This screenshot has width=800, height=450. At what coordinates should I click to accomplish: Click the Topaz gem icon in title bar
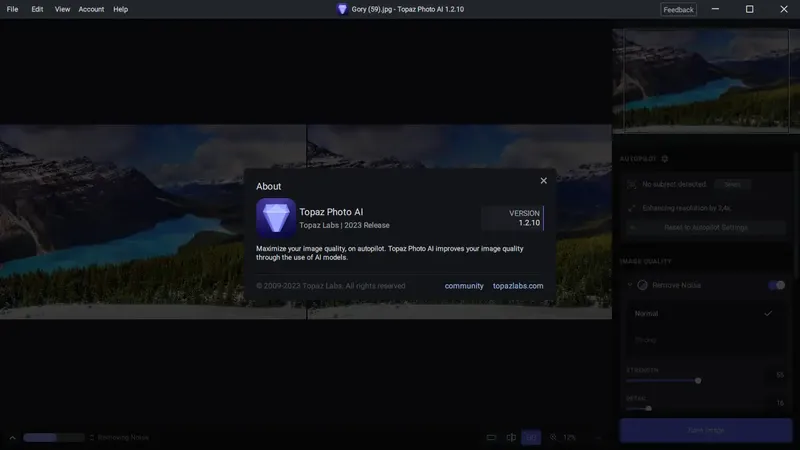coord(342,9)
